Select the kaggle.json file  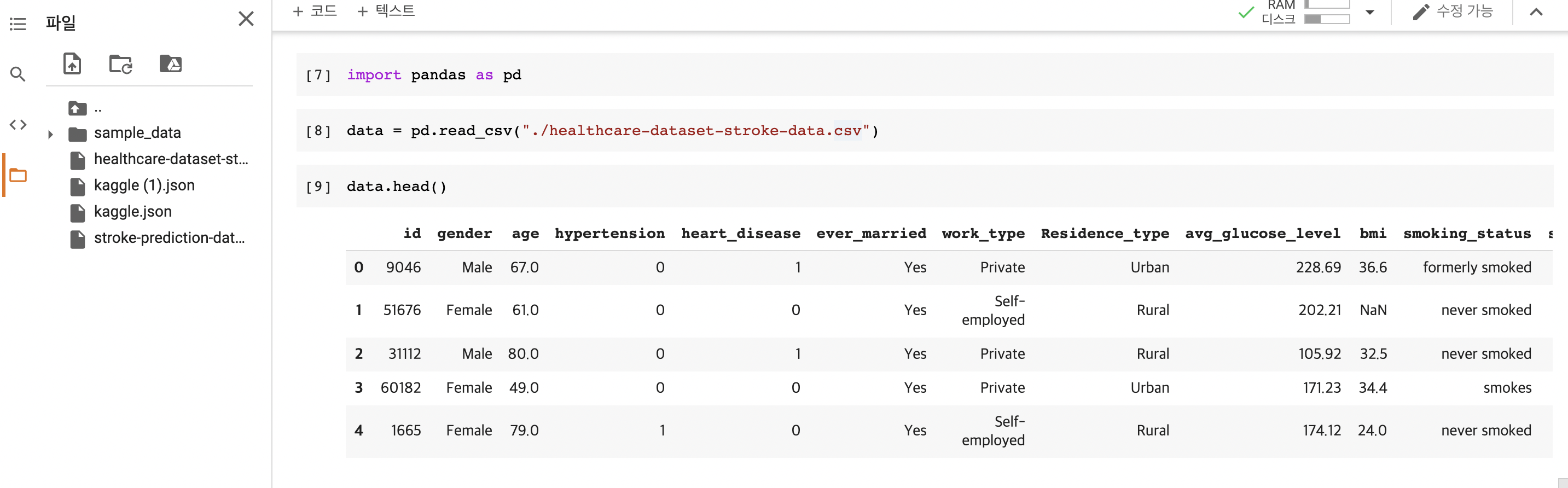click(x=133, y=212)
